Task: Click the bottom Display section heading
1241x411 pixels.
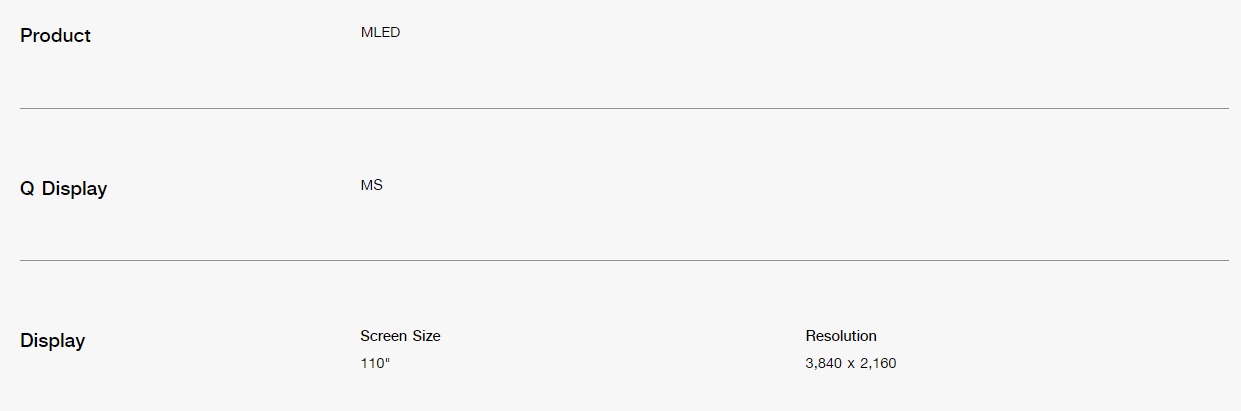Action: tap(52, 341)
